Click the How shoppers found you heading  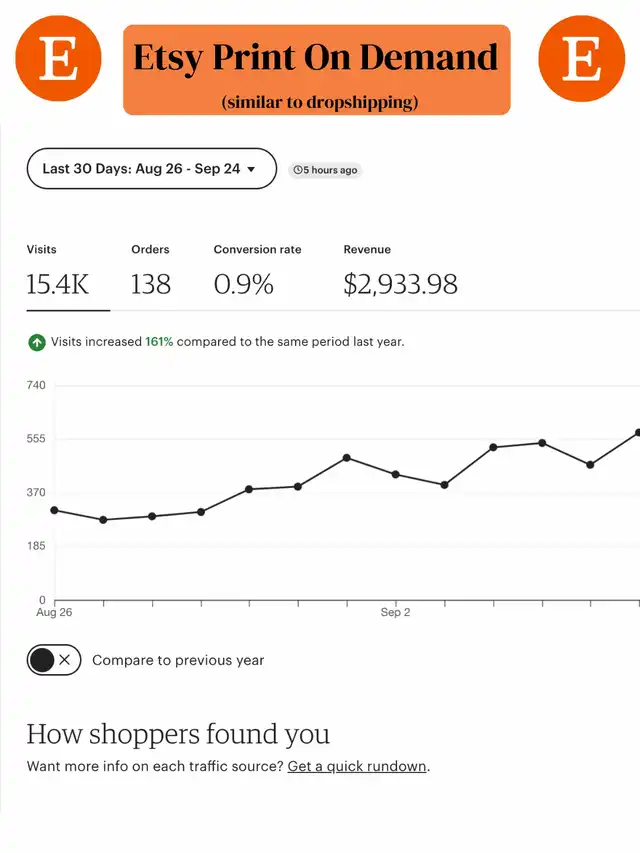coord(178,734)
